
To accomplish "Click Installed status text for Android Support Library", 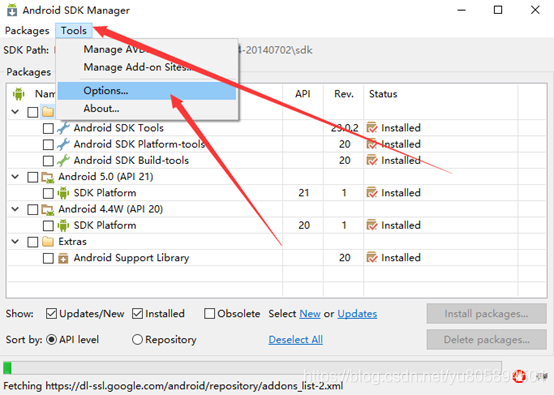I will 401,258.
